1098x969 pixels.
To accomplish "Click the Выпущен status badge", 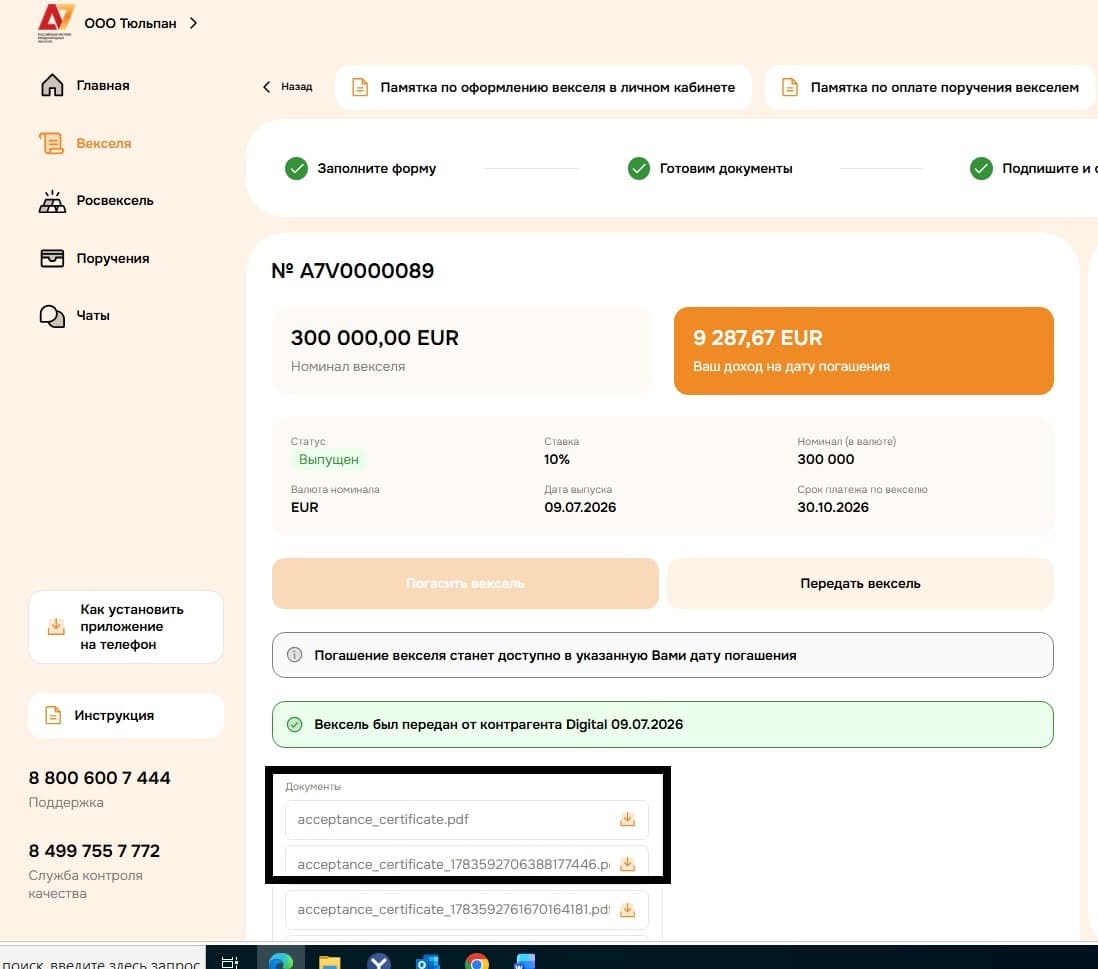I will (x=328, y=459).
